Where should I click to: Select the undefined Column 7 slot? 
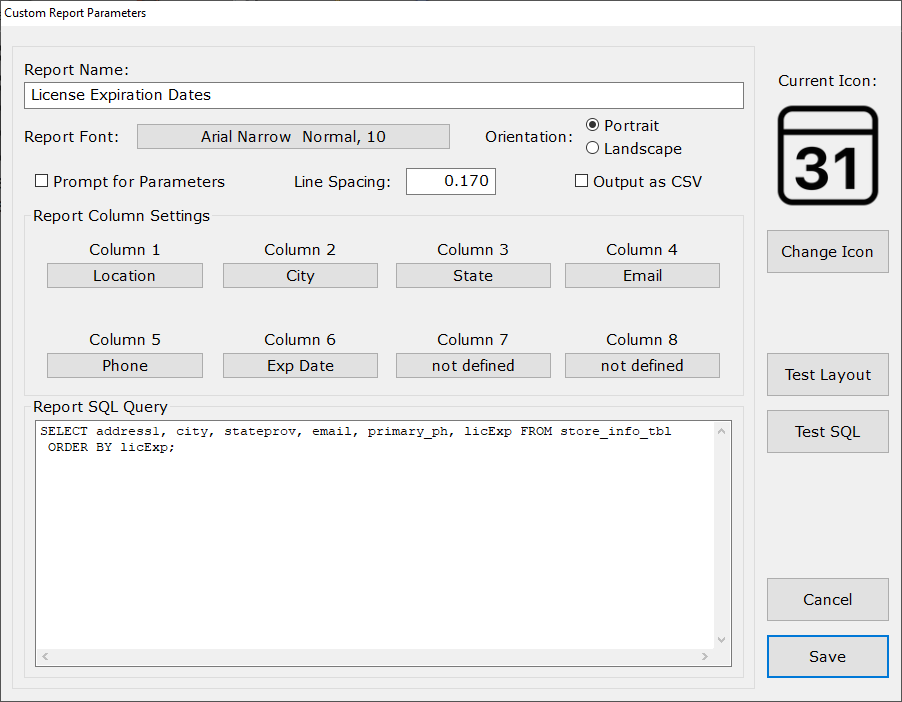[x=472, y=365]
